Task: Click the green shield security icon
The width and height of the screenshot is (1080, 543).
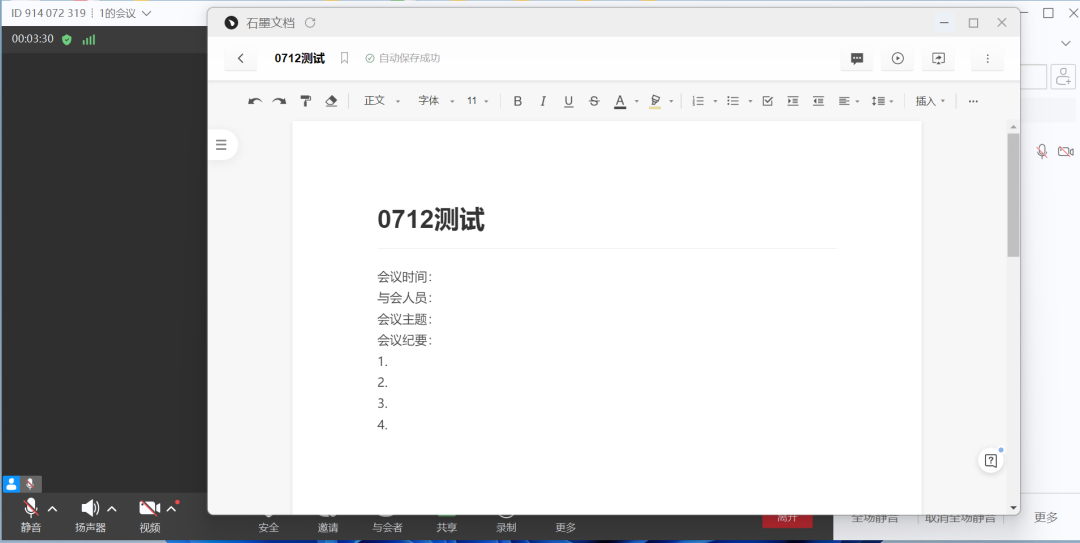Action: tap(67, 39)
